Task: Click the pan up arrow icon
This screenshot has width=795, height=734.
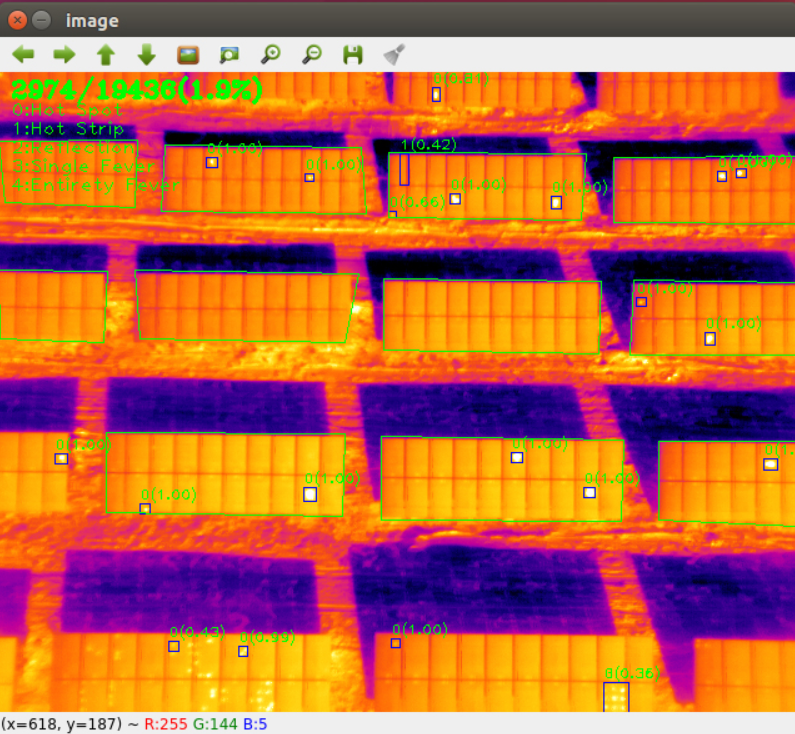Action: point(106,54)
